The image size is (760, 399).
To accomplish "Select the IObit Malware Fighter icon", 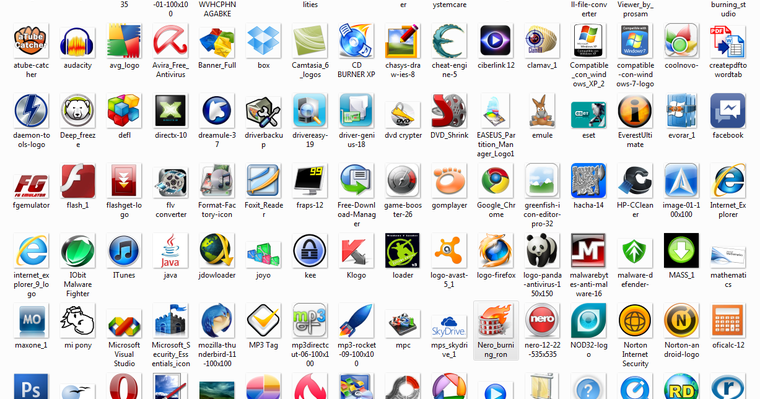I will pyautogui.click(x=78, y=251).
